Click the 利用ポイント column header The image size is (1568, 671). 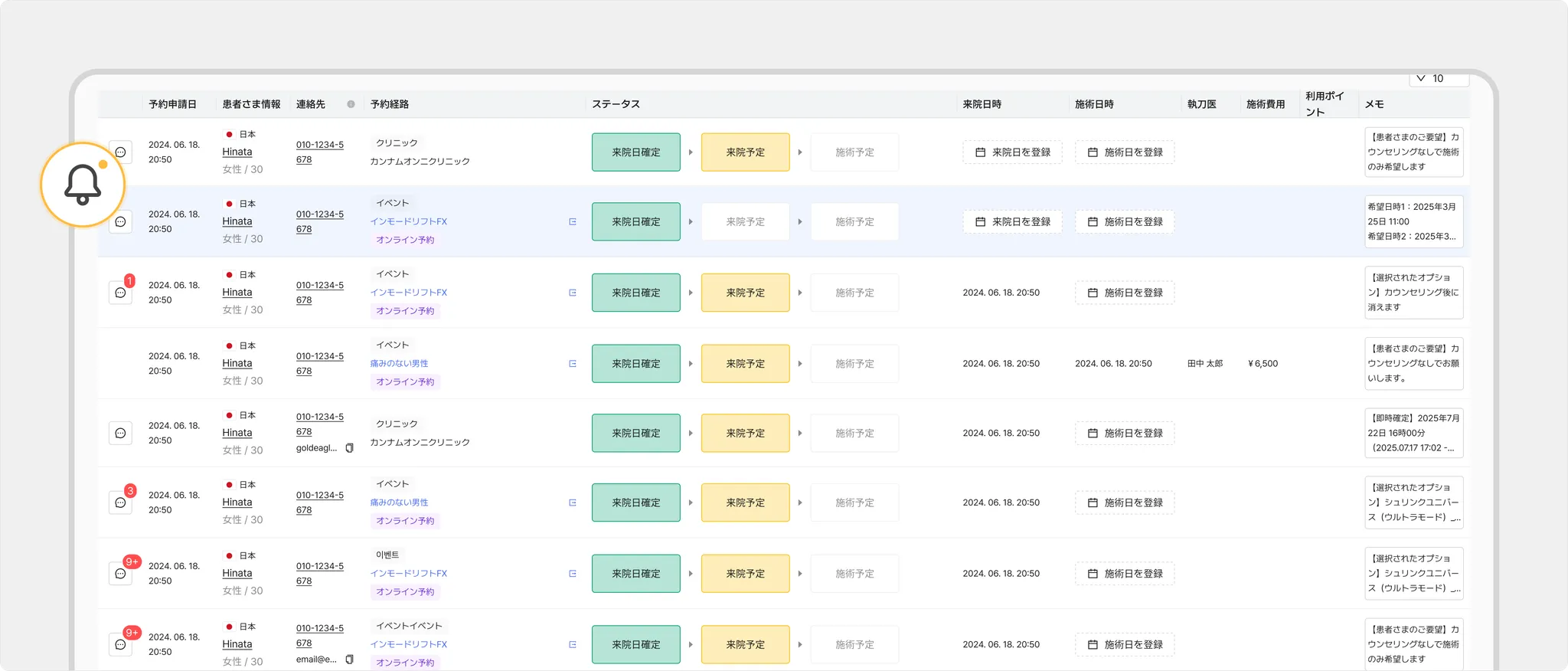click(x=1325, y=104)
